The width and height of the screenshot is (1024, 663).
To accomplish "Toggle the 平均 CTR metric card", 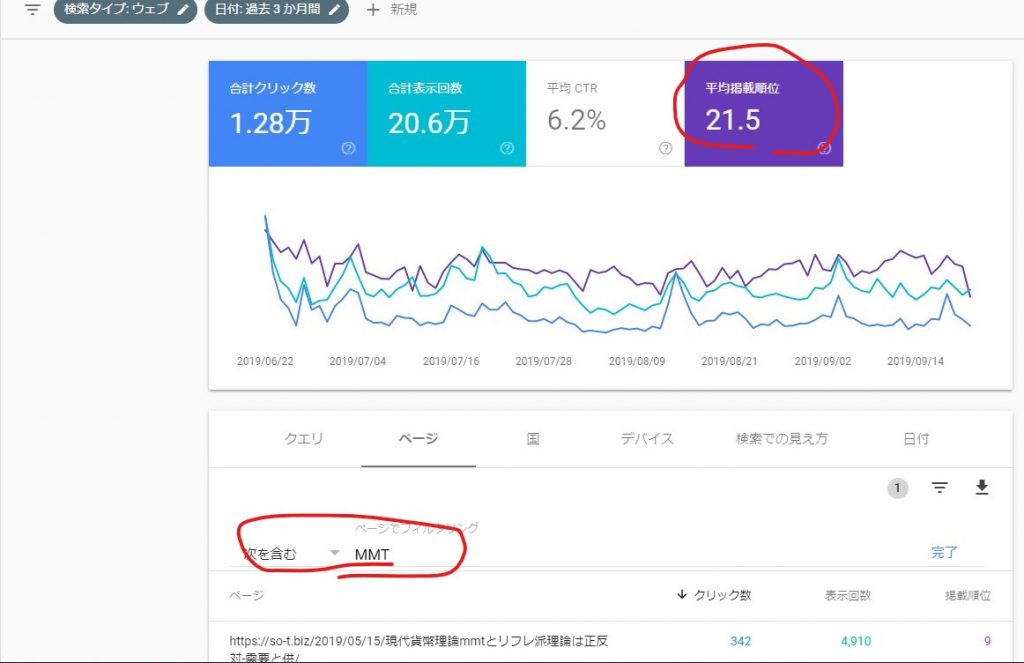I will click(x=605, y=114).
